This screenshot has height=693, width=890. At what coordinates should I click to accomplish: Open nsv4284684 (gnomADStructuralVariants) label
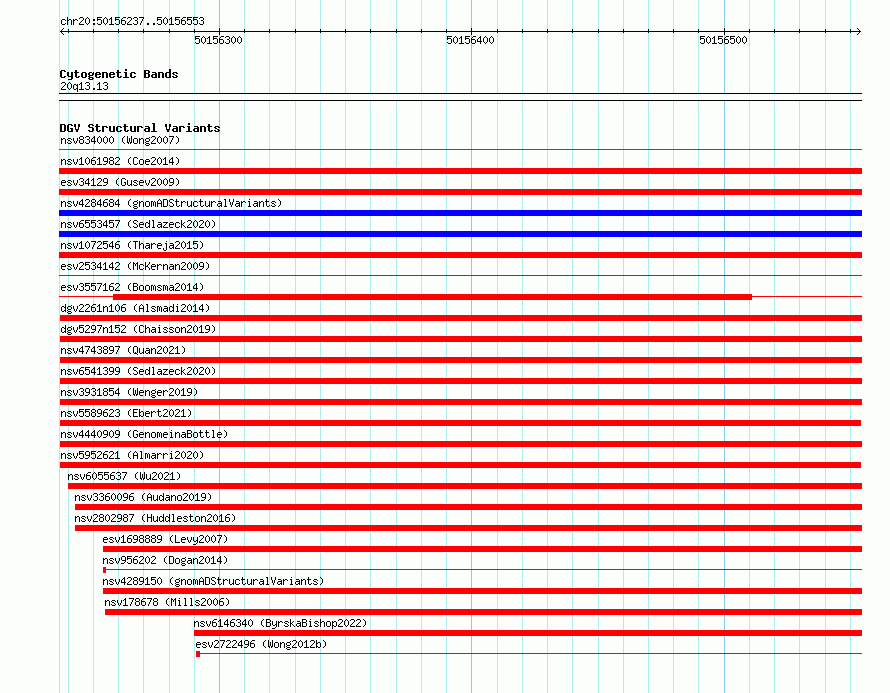click(x=171, y=203)
